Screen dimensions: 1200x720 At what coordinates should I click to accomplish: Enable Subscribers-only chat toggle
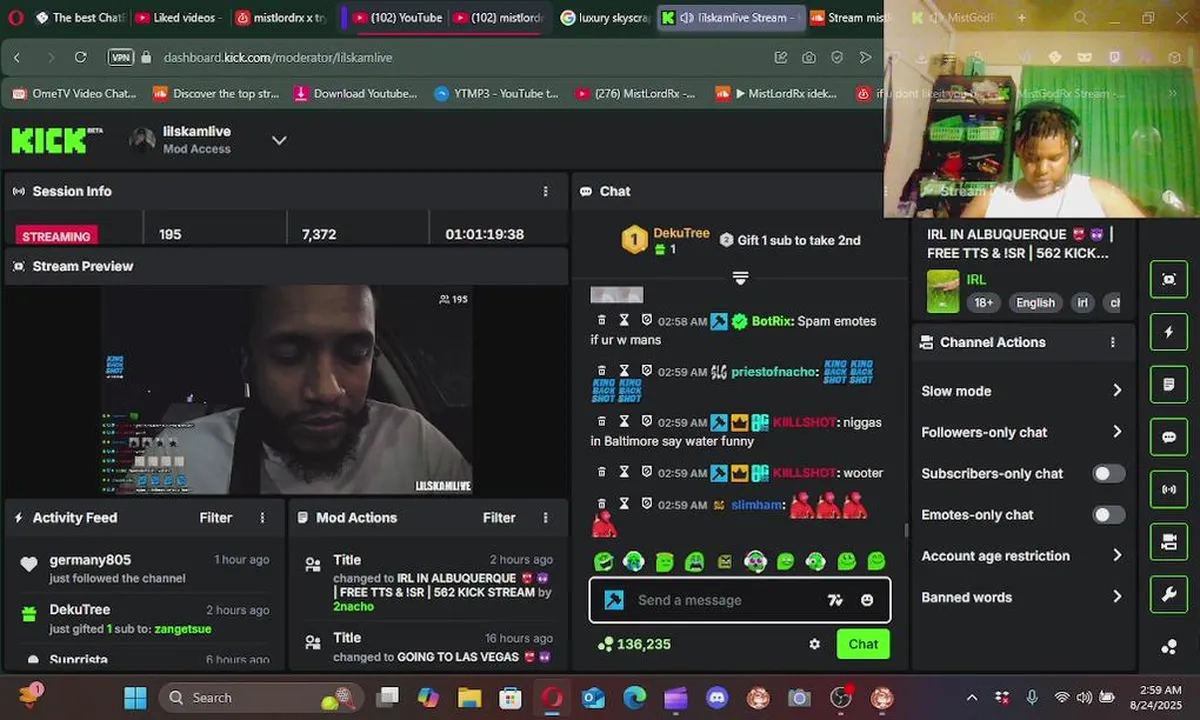click(1108, 474)
